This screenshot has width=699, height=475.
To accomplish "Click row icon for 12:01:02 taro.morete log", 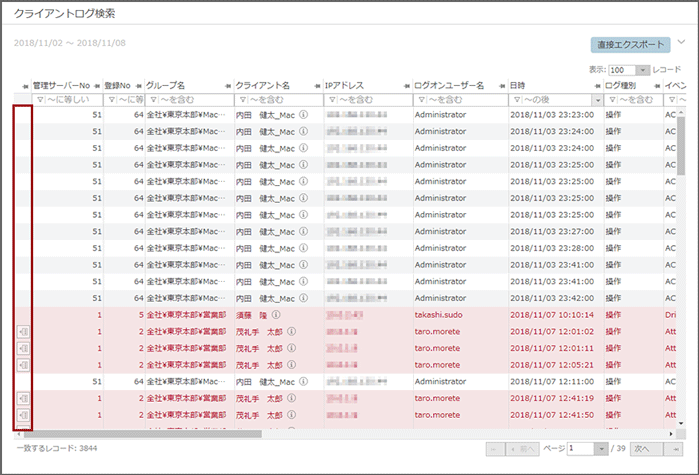I will [x=23, y=331].
